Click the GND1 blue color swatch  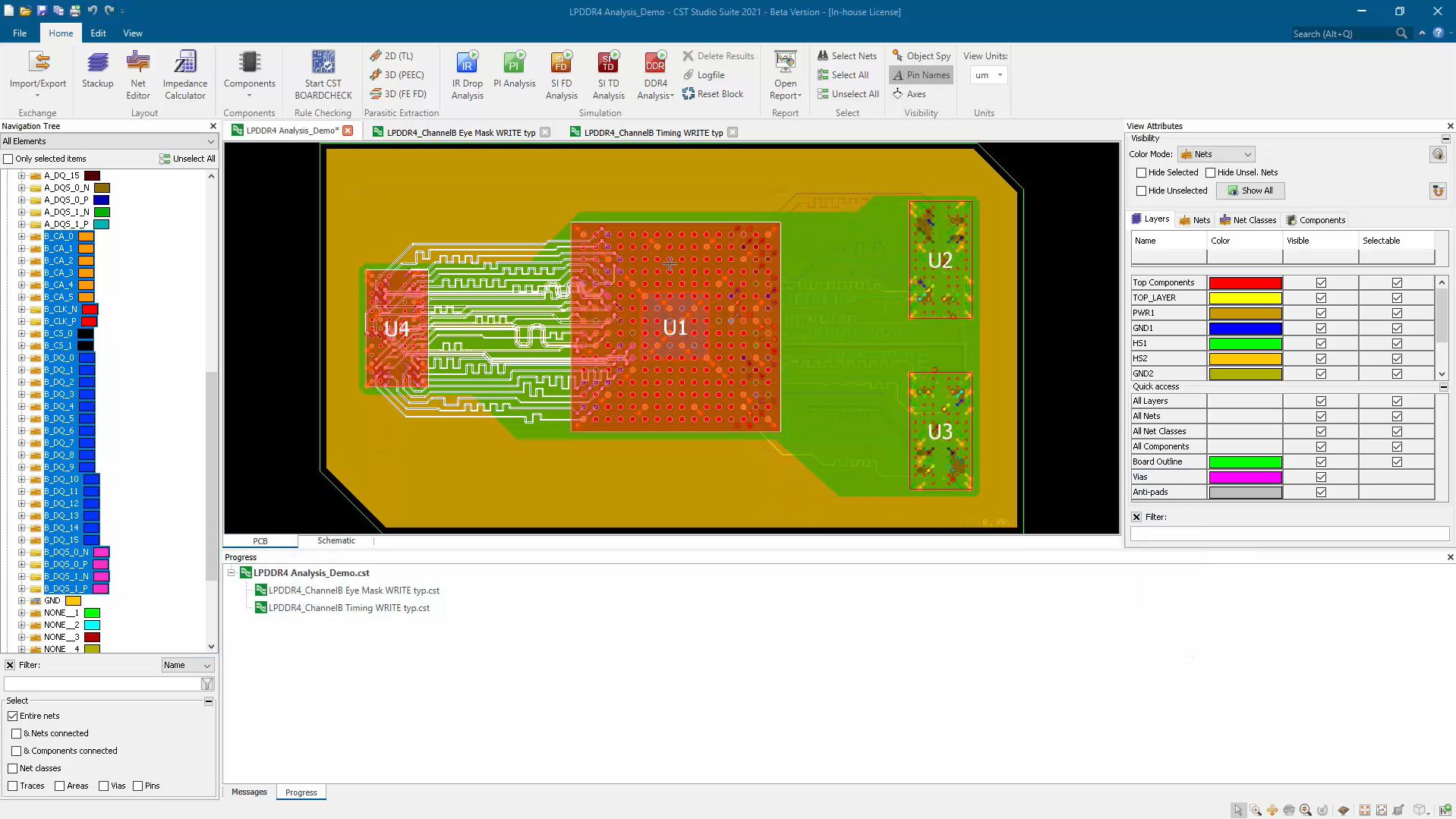(1245, 328)
